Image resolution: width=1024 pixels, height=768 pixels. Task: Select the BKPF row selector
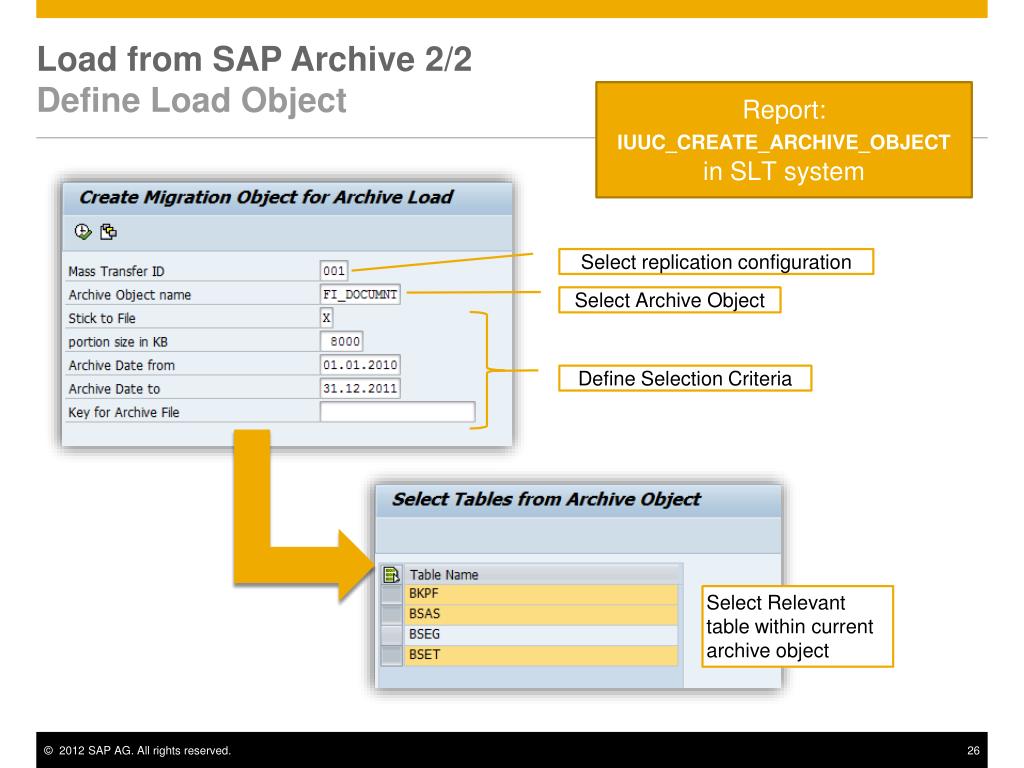(392, 594)
